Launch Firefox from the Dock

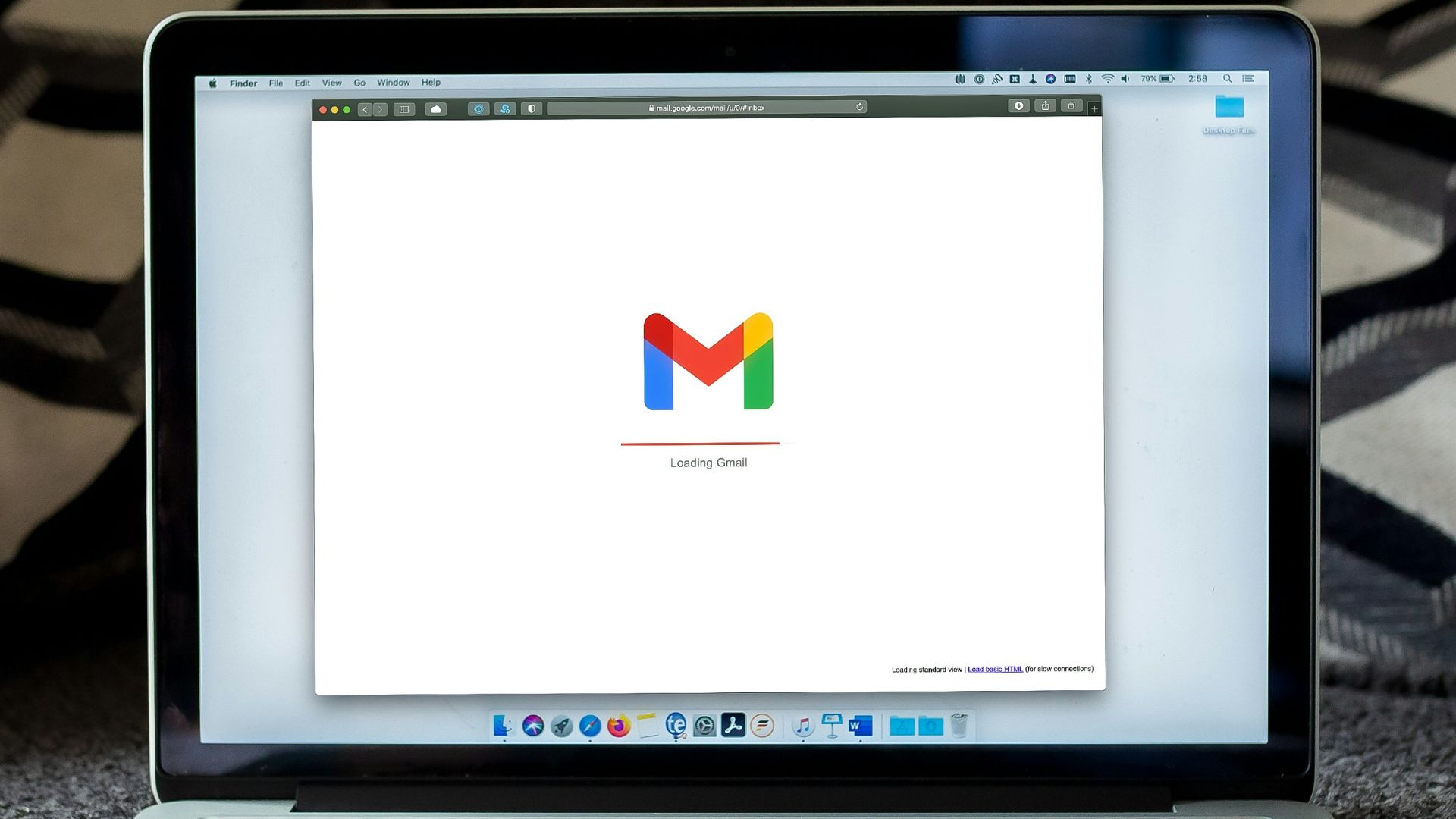tap(619, 726)
